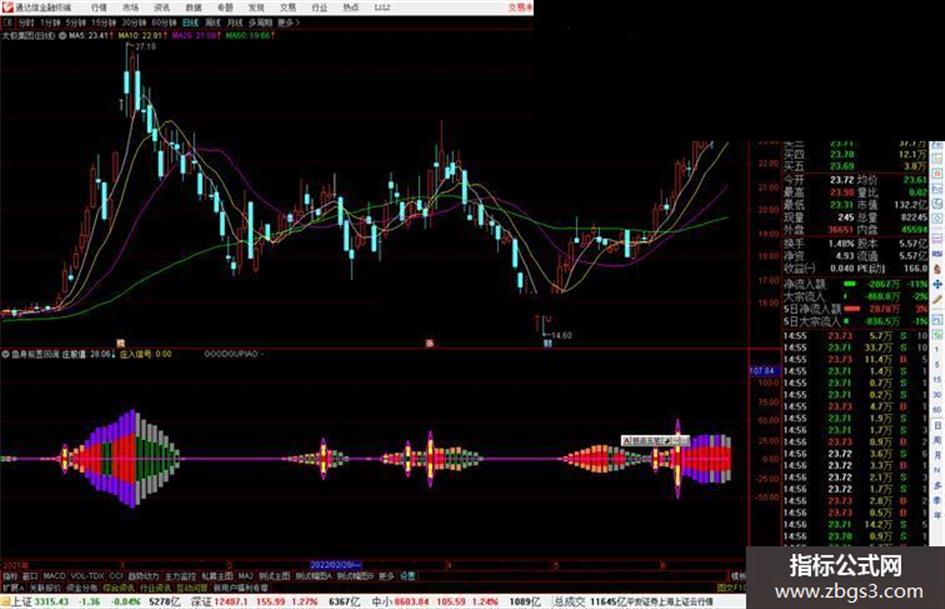The width and height of the screenshot is (945, 609).
Task: Open the 关联报价 tab
Action: (45, 587)
